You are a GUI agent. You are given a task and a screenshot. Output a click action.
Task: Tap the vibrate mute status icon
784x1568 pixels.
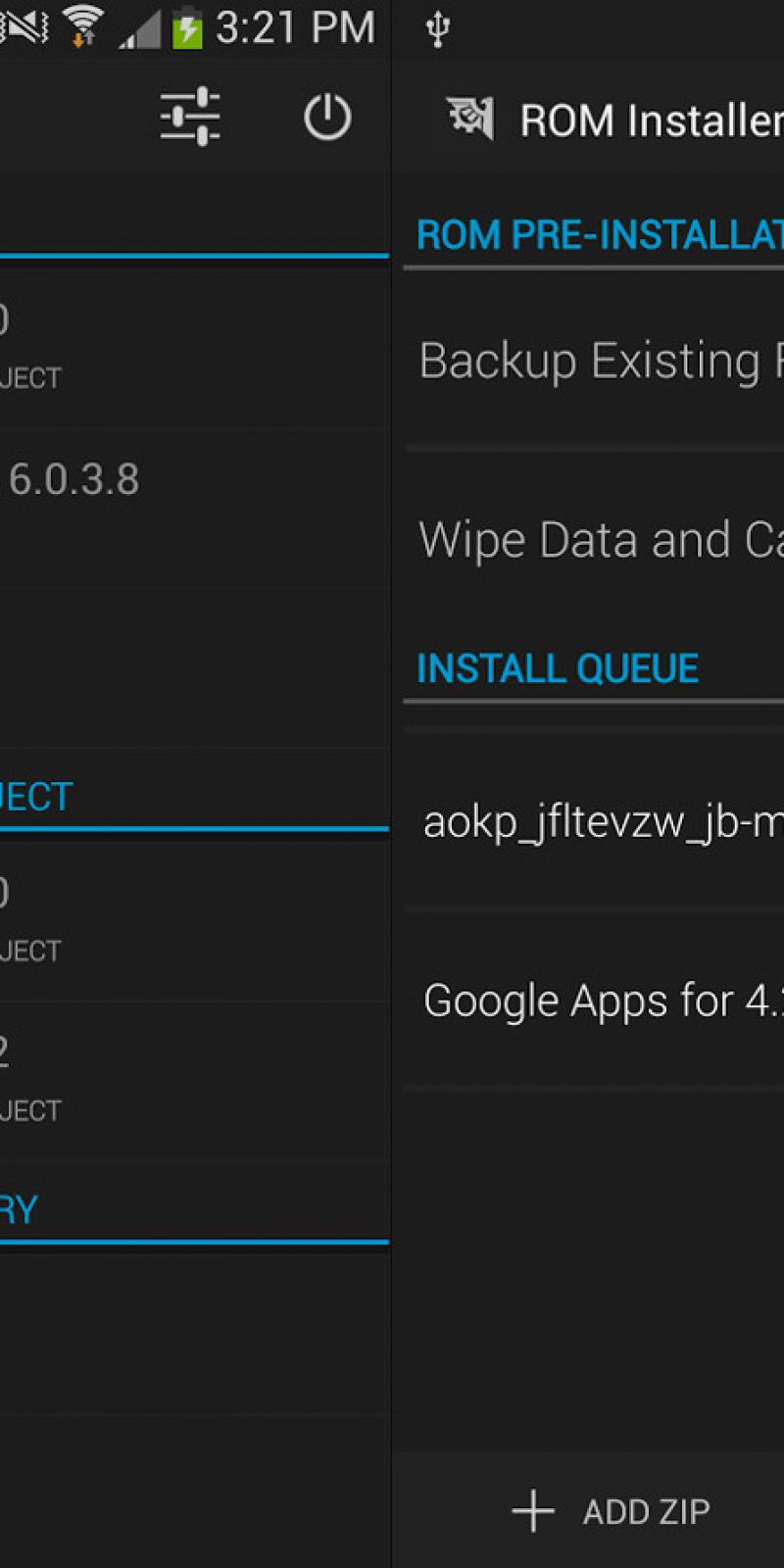pyautogui.click(x=24, y=26)
